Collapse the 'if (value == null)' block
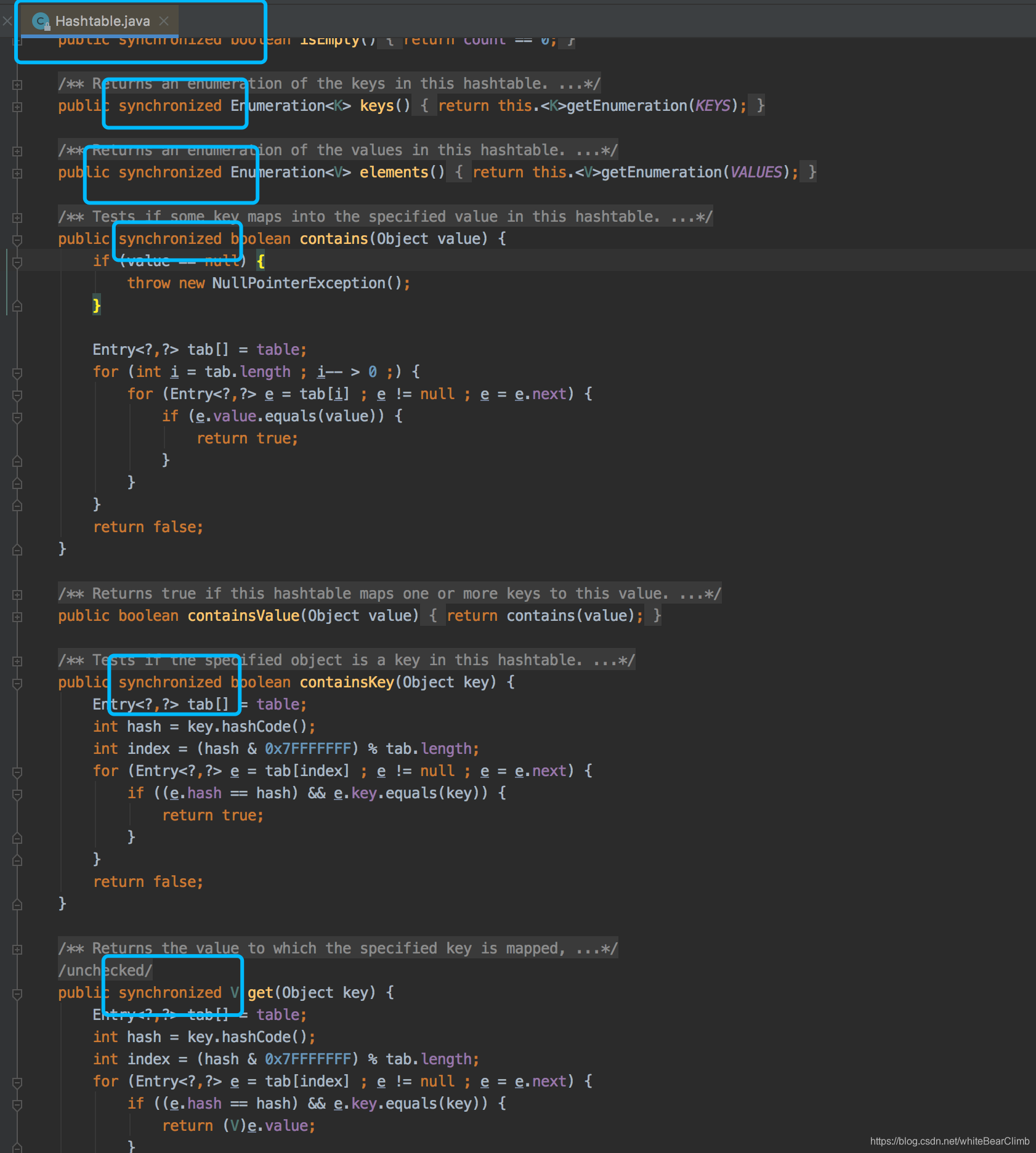1036x1153 pixels. tap(17, 262)
